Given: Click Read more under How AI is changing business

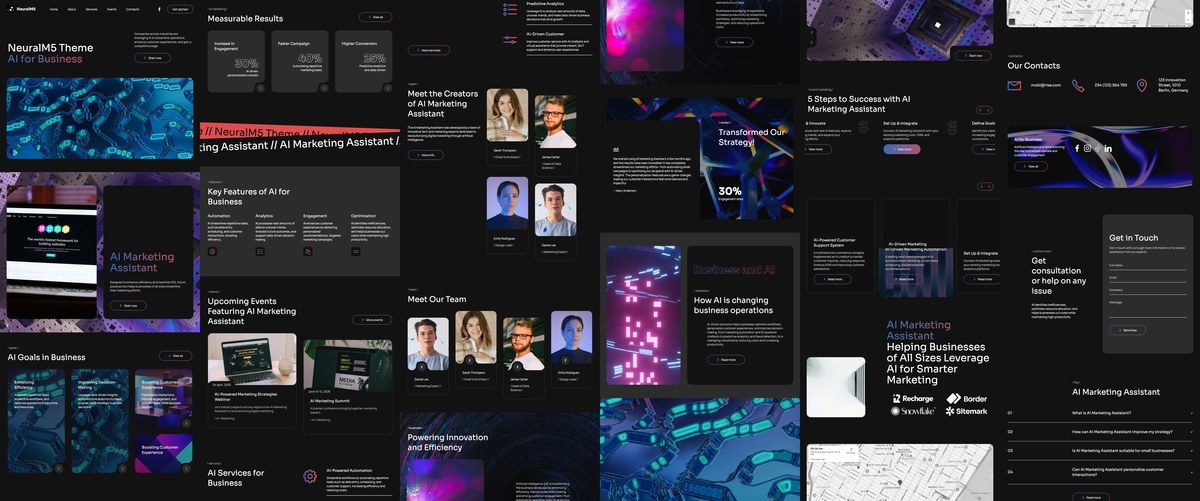Looking at the screenshot, I should pos(726,359).
